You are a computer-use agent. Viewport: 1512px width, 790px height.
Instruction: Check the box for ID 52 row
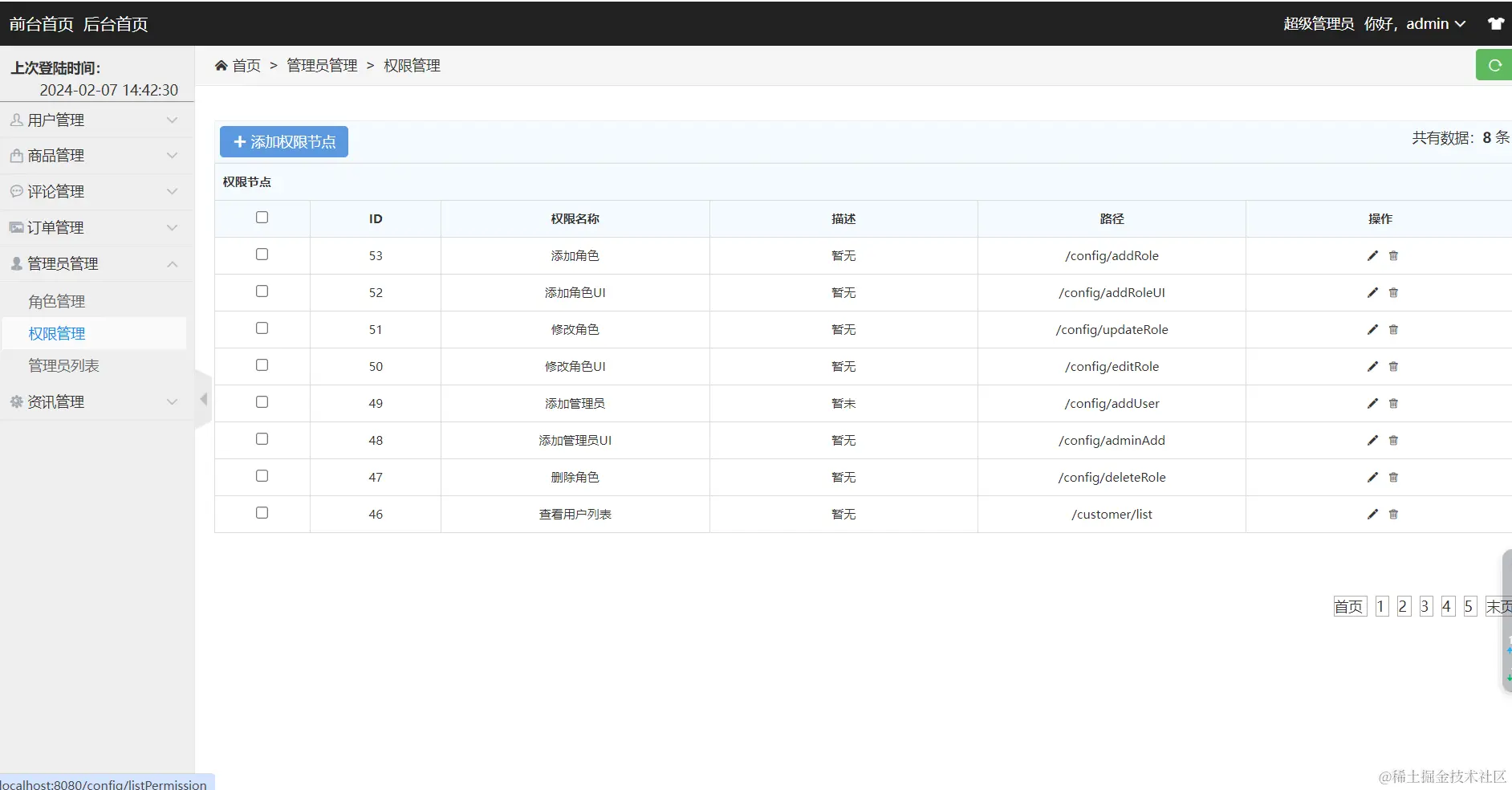point(262,291)
